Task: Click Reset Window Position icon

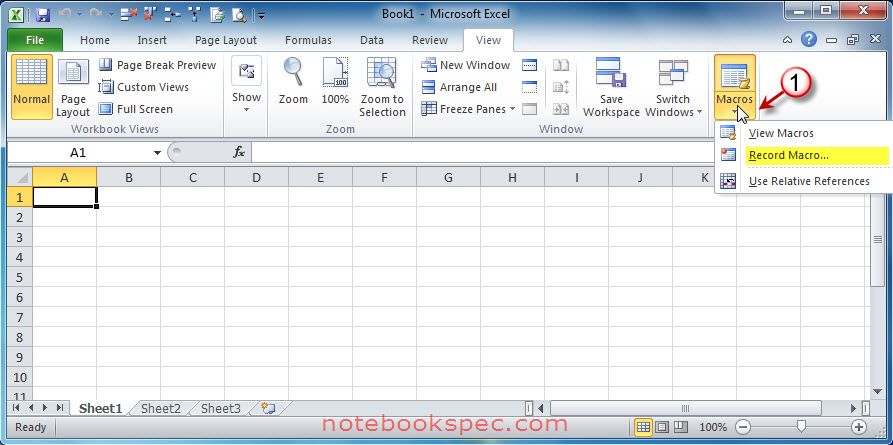Action: tap(561, 109)
